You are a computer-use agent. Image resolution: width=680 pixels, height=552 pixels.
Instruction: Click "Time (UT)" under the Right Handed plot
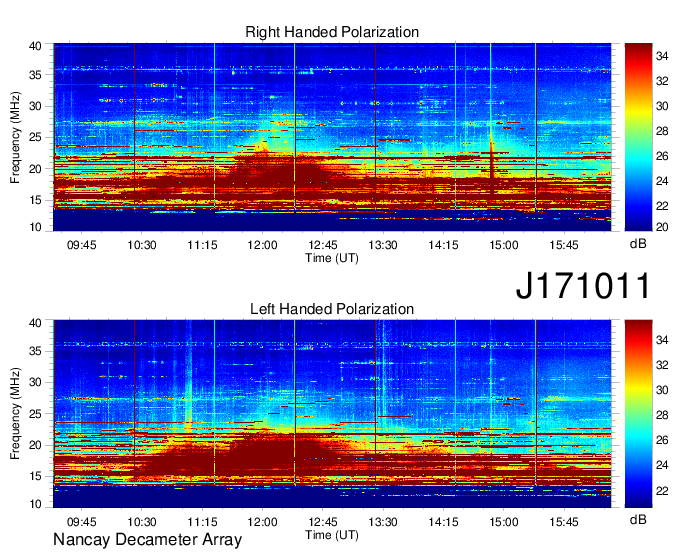(332, 258)
